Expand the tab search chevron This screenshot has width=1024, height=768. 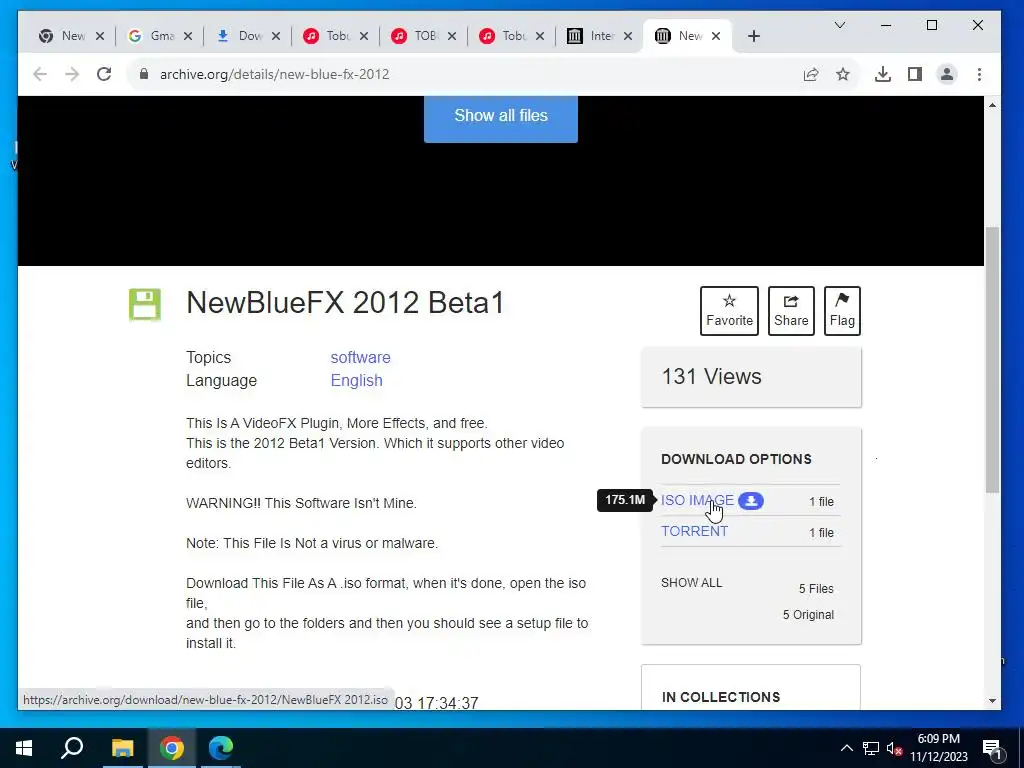(840, 25)
